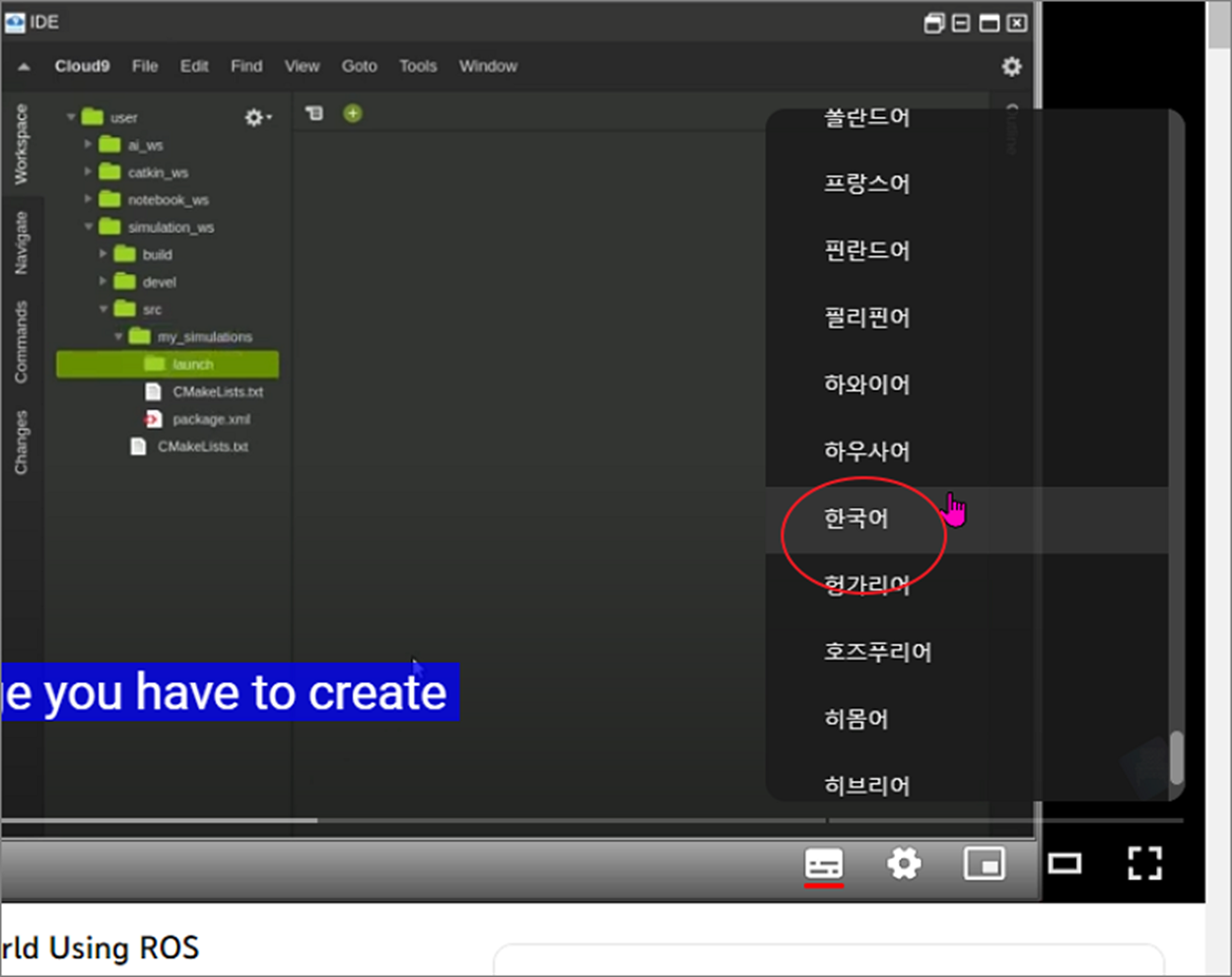Image resolution: width=1232 pixels, height=977 pixels.
Task: Switch to the Workspace side tab
Action: click(21, 144)
